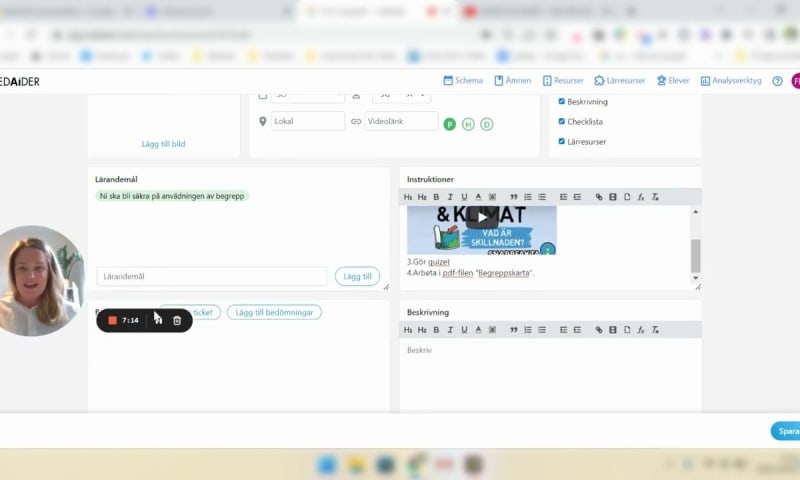The height and width of the screenshot is (480, 800).
Task: Insert blockquote in Instruktioner editor
Action: 514,197
